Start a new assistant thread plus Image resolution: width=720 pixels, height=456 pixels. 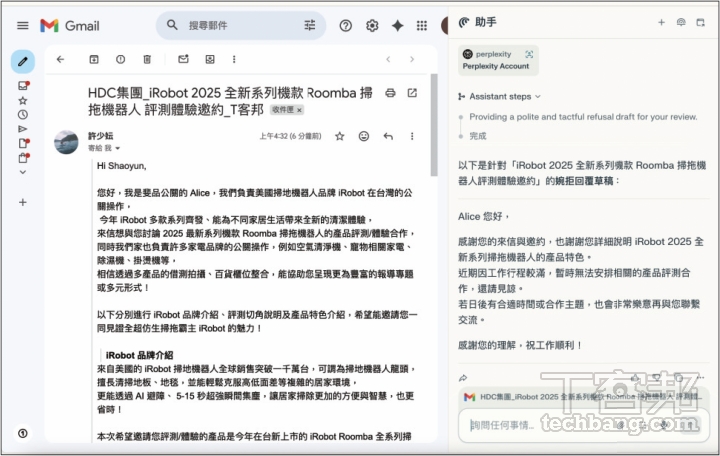[x=661, y=22]
